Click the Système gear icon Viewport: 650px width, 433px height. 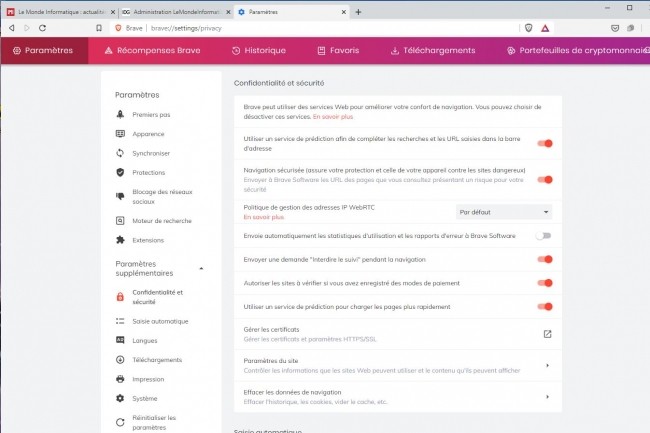120,398
